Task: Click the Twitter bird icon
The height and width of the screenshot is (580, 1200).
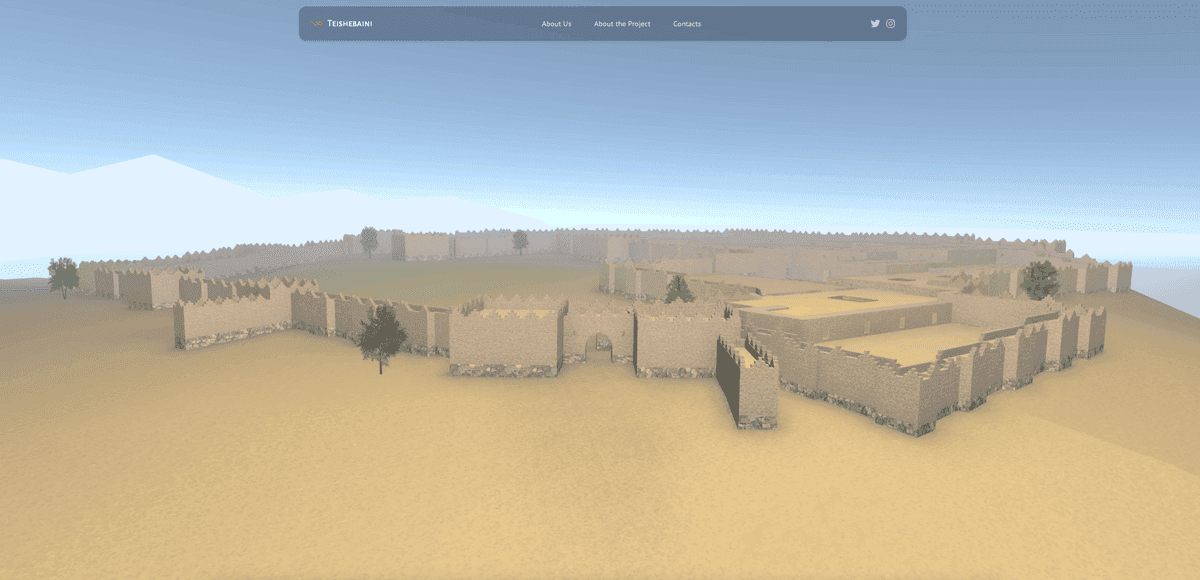Action: (875, 22)
